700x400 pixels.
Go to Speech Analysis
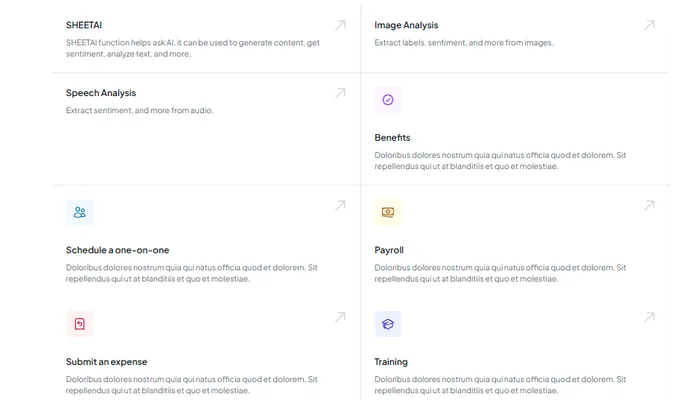101,93
